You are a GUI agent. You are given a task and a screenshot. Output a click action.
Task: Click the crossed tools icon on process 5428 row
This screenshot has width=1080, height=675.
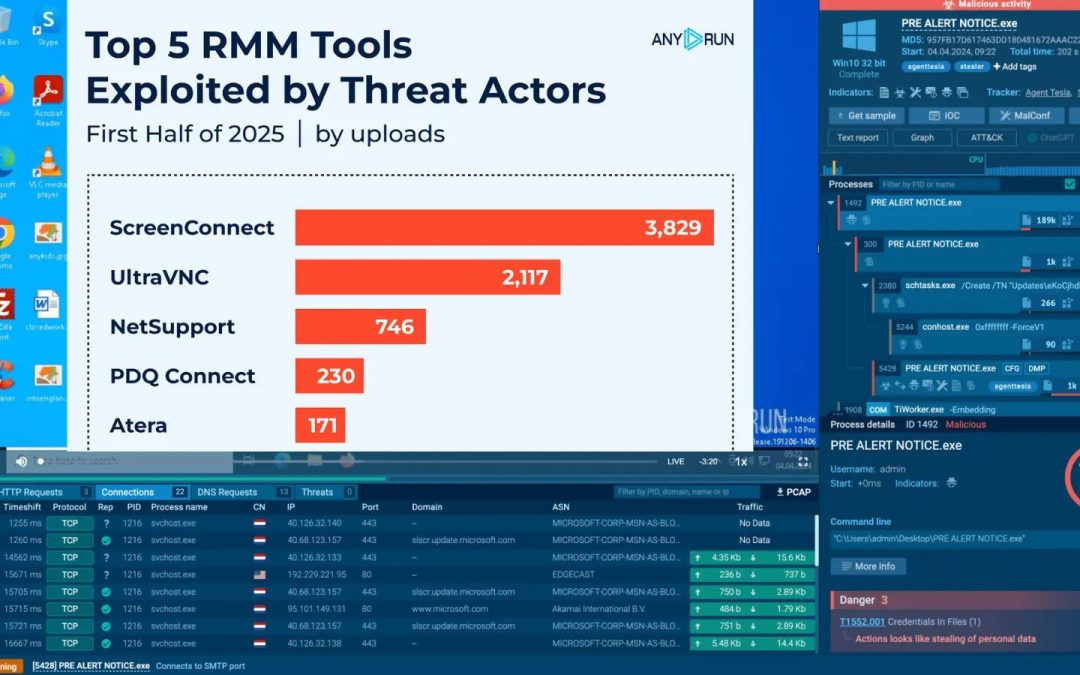pos(942,386)
